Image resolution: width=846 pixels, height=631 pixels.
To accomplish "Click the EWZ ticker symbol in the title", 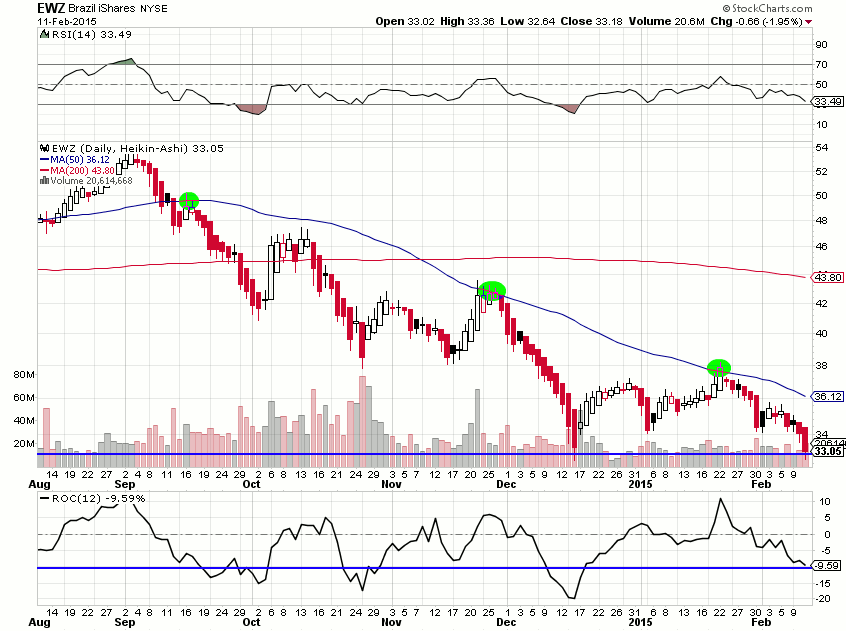I will point(50,8).
